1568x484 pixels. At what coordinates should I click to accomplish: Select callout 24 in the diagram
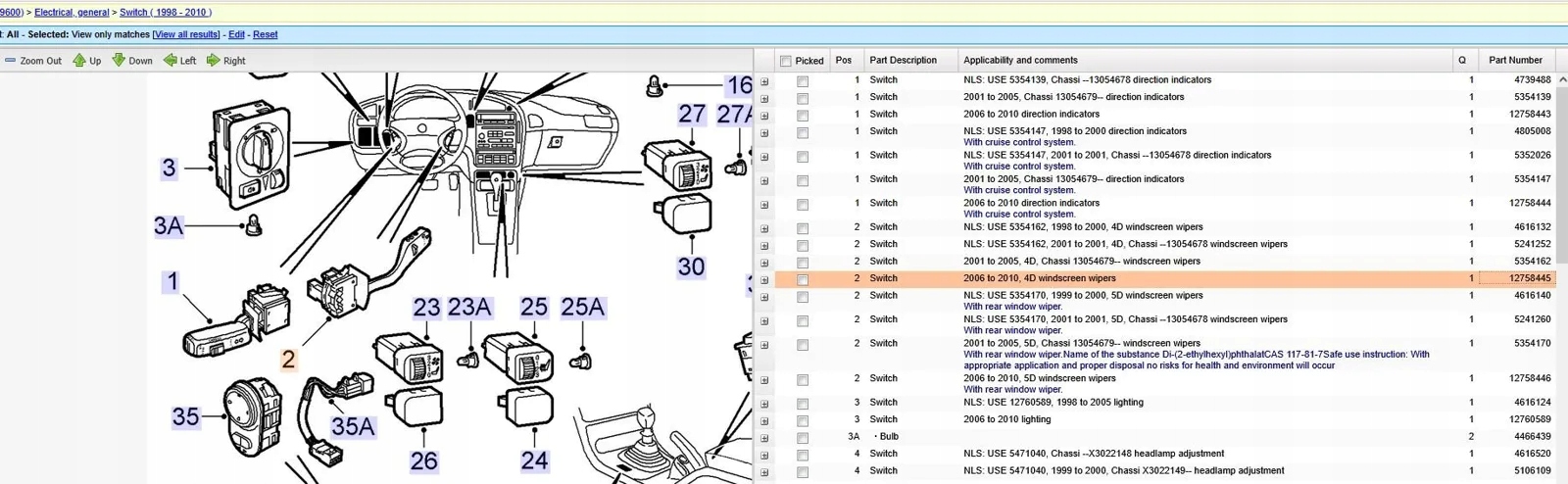(534, 460)
